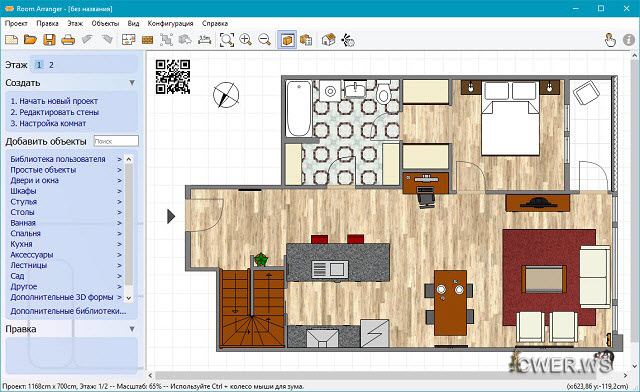Expand Дополнительные 3D формы category
The image size is (640, 392).
point(66,297)
